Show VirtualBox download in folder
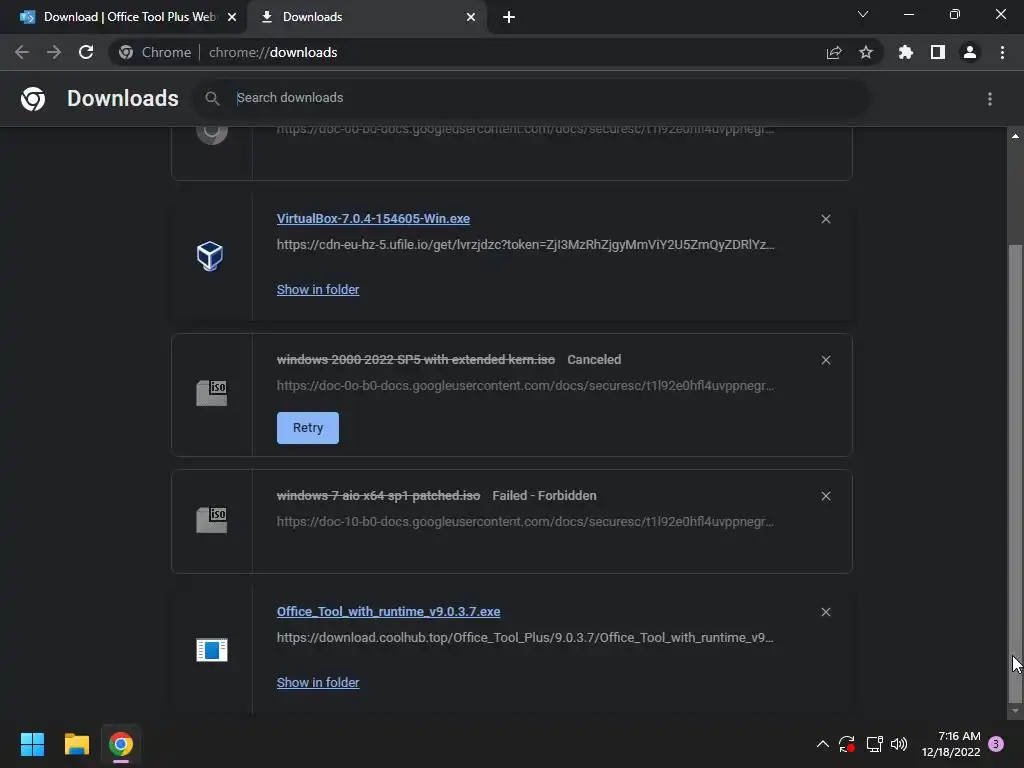The image size is (1024, 768). (318, 289)
